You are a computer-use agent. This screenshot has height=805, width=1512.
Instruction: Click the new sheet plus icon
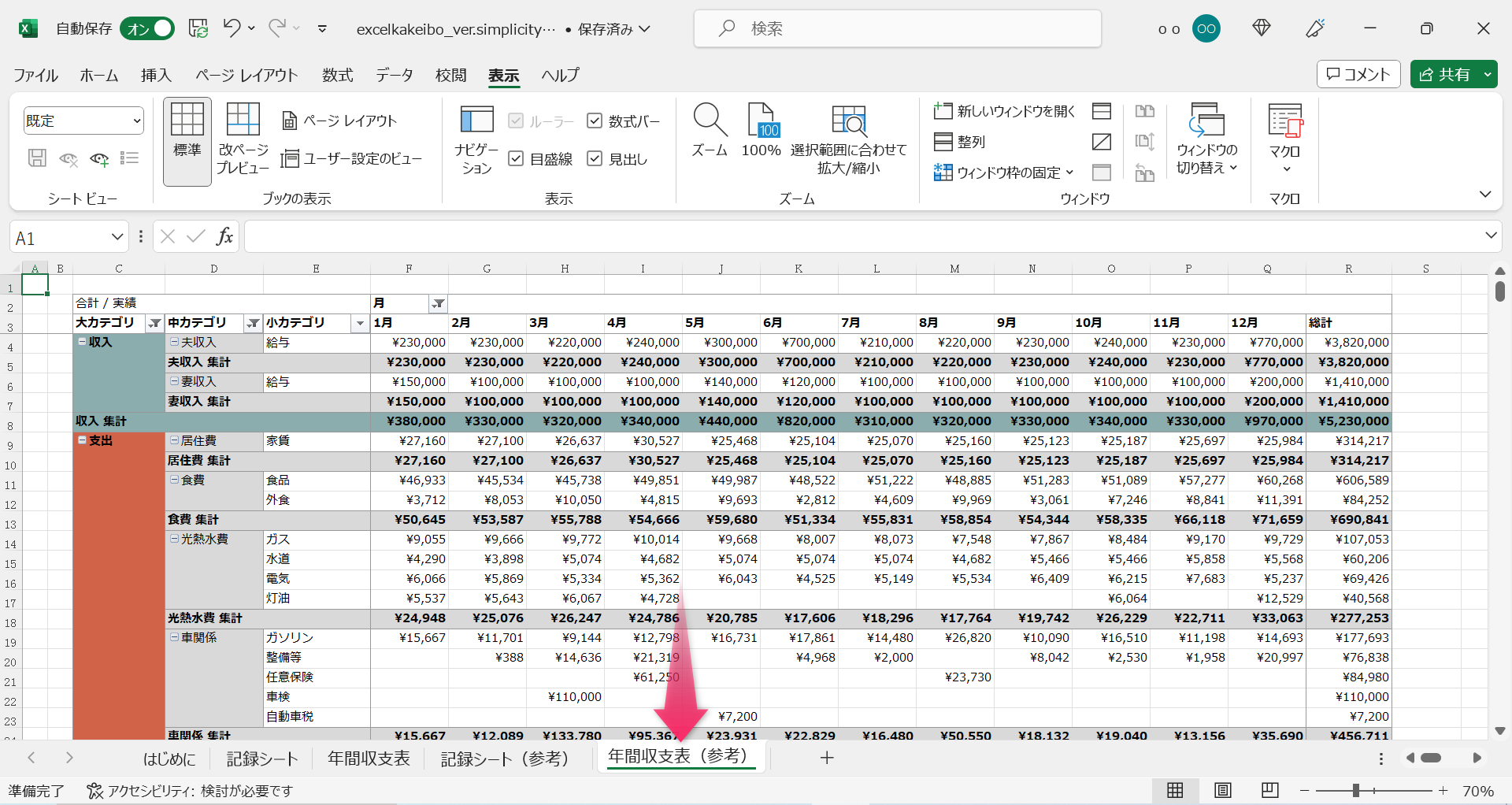[x=827, y=758]
